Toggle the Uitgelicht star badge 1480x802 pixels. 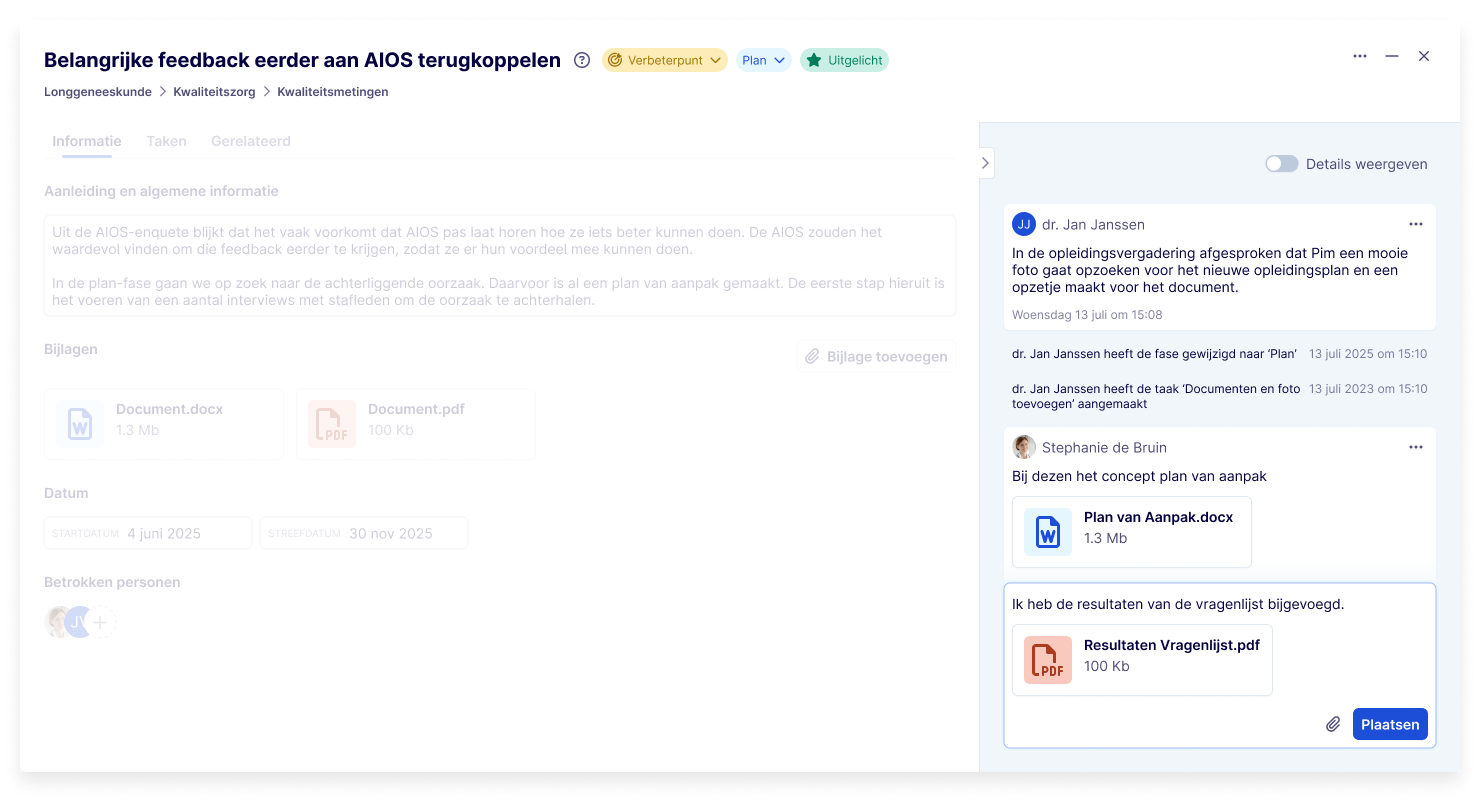(x=844, y=60)
